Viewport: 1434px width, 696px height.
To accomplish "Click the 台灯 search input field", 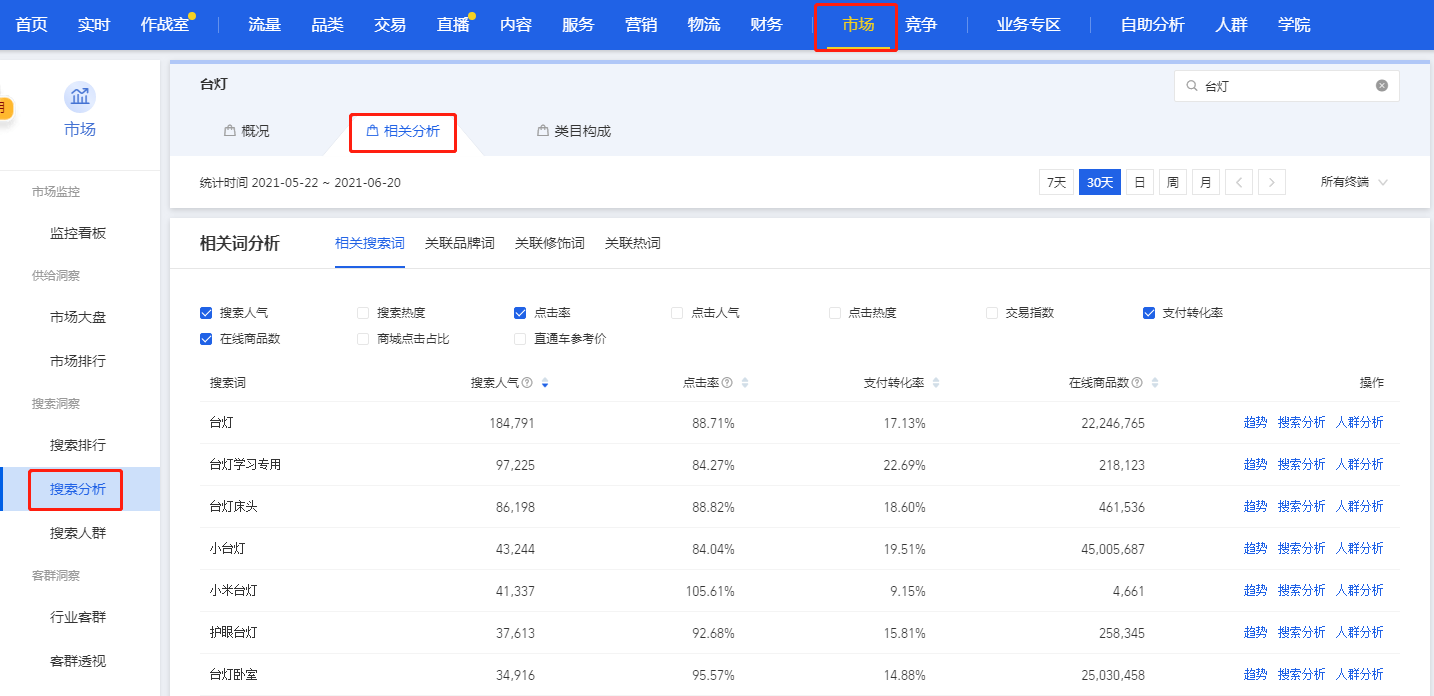I will 1287,86.
